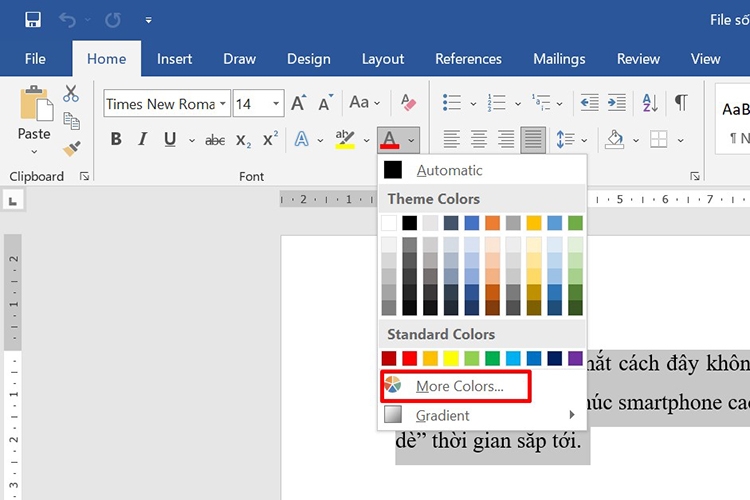
Task: Toggle Italic formatting
Action: click(x=142, y=139)
